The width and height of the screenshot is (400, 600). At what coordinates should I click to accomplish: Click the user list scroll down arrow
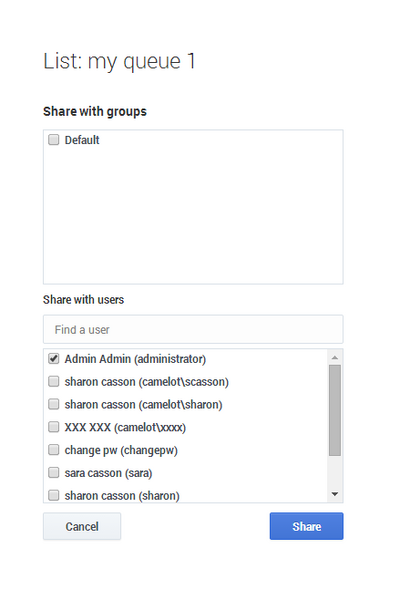click(335, 494)
